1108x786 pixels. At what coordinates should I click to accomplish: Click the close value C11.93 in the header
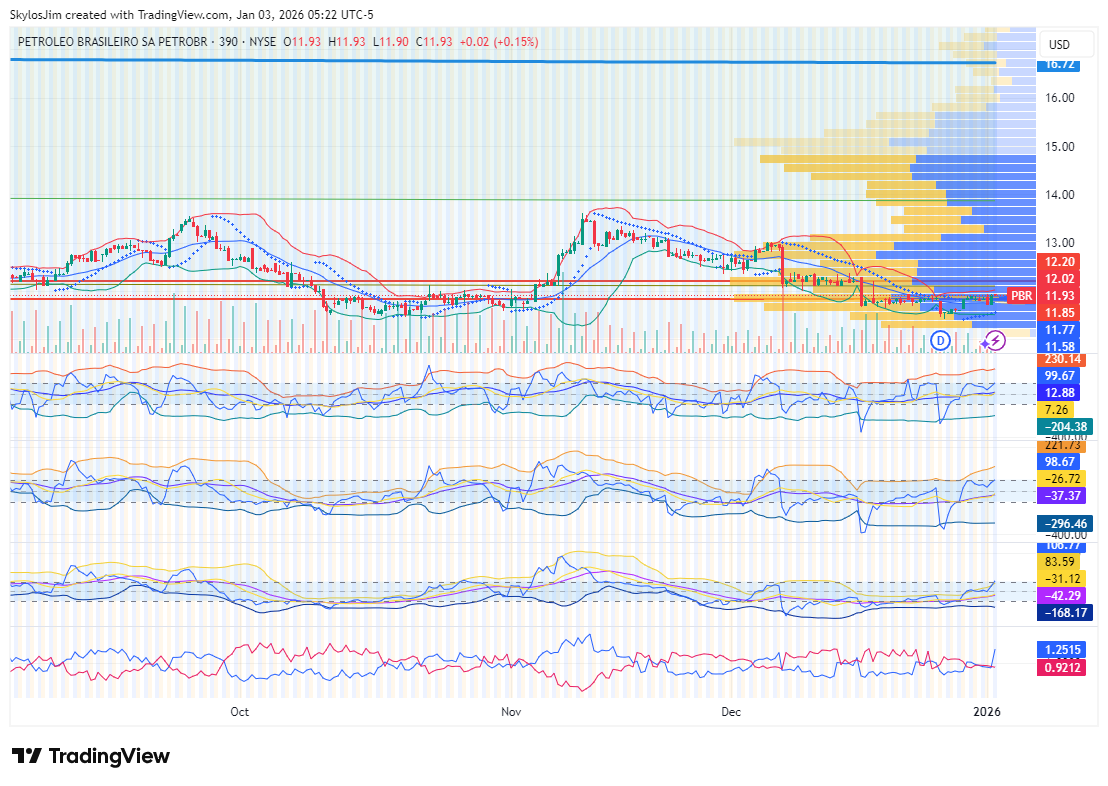[x=434, y=42]
